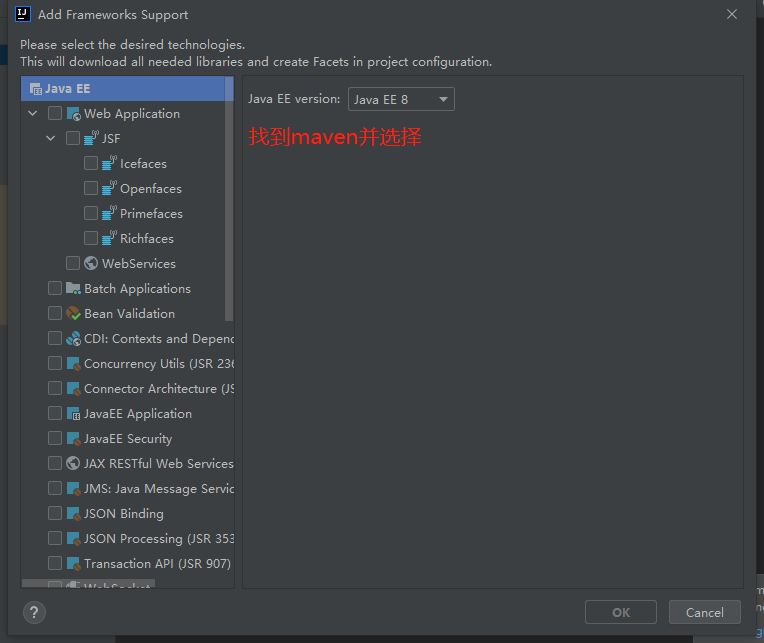The image size is (764, 643).
Task: Click the Web Application icon
Action: coord(74,114)
